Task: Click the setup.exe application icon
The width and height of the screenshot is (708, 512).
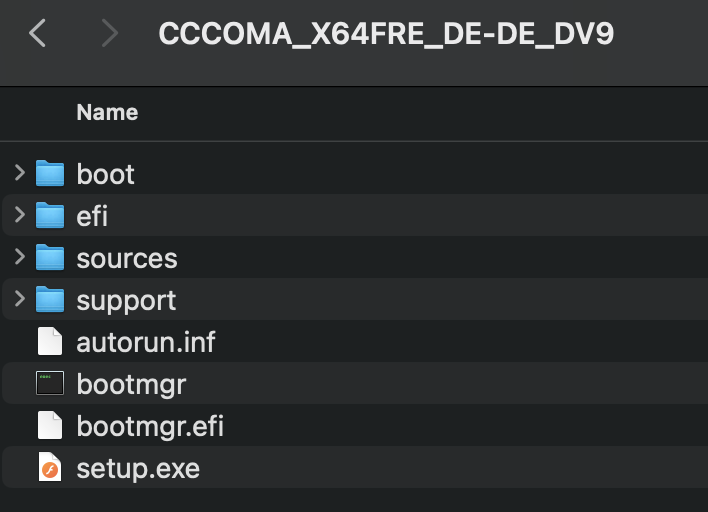Action: 50,468
